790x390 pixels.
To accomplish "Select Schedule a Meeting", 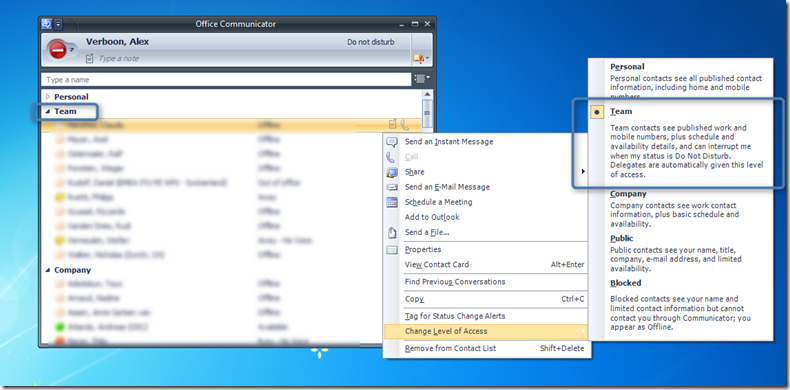I will click(439, 202).
